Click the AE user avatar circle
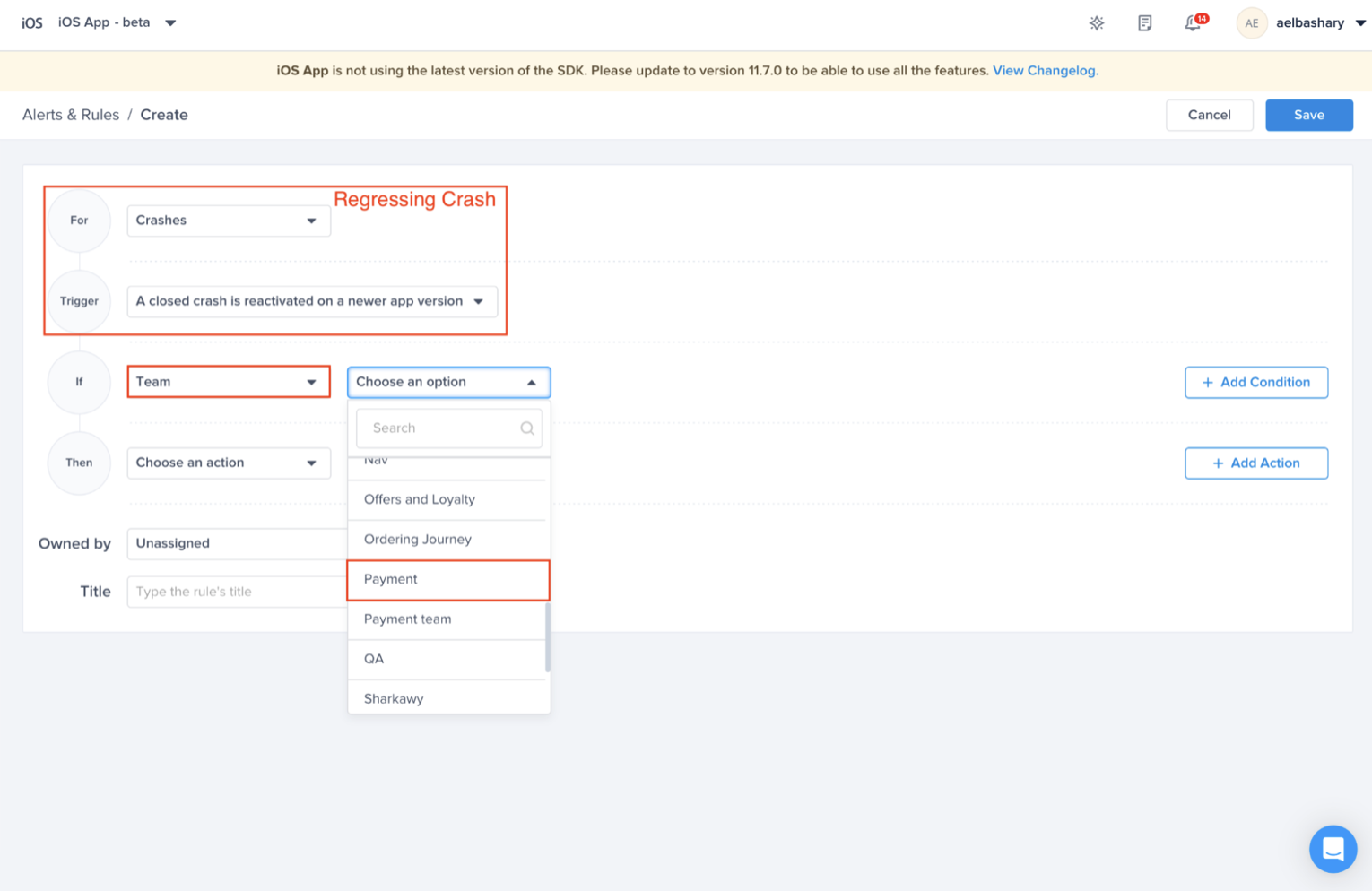This screenshot has height=891, width=1372. coord(1251,23)
